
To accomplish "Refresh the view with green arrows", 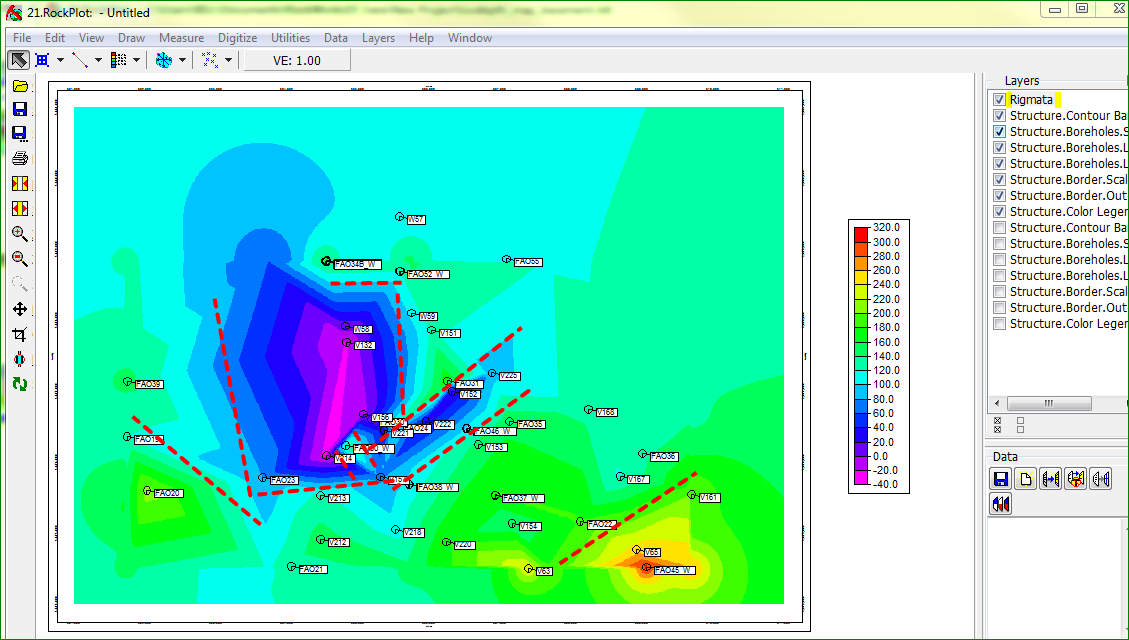I will 20,384.
